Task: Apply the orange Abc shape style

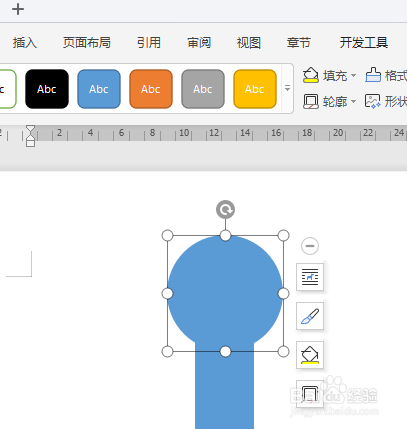Action: pos(151,89)
